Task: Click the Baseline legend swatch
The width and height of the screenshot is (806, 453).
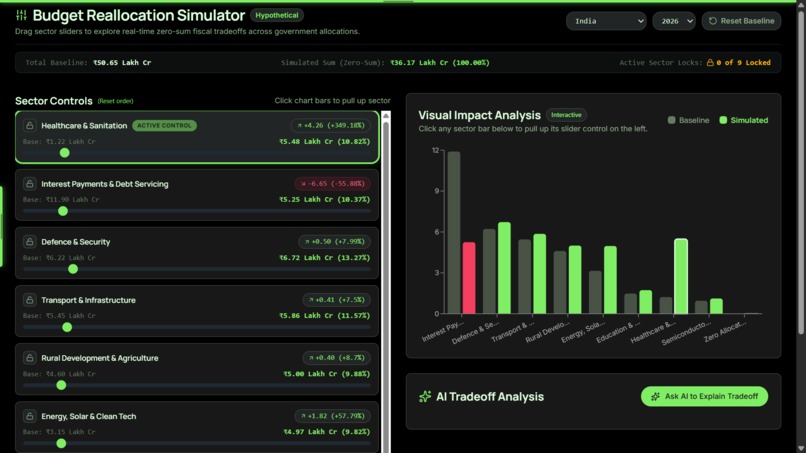Action: point(671,120)
